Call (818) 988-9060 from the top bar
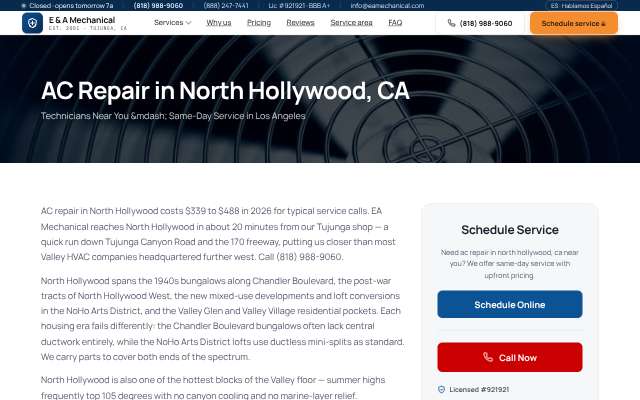 [x=158, y=6]
